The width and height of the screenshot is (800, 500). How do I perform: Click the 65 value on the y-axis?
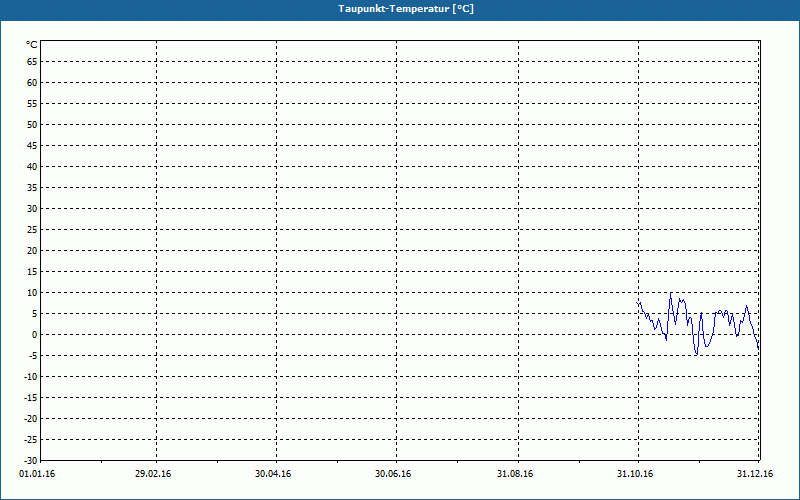tap(31, 61)
